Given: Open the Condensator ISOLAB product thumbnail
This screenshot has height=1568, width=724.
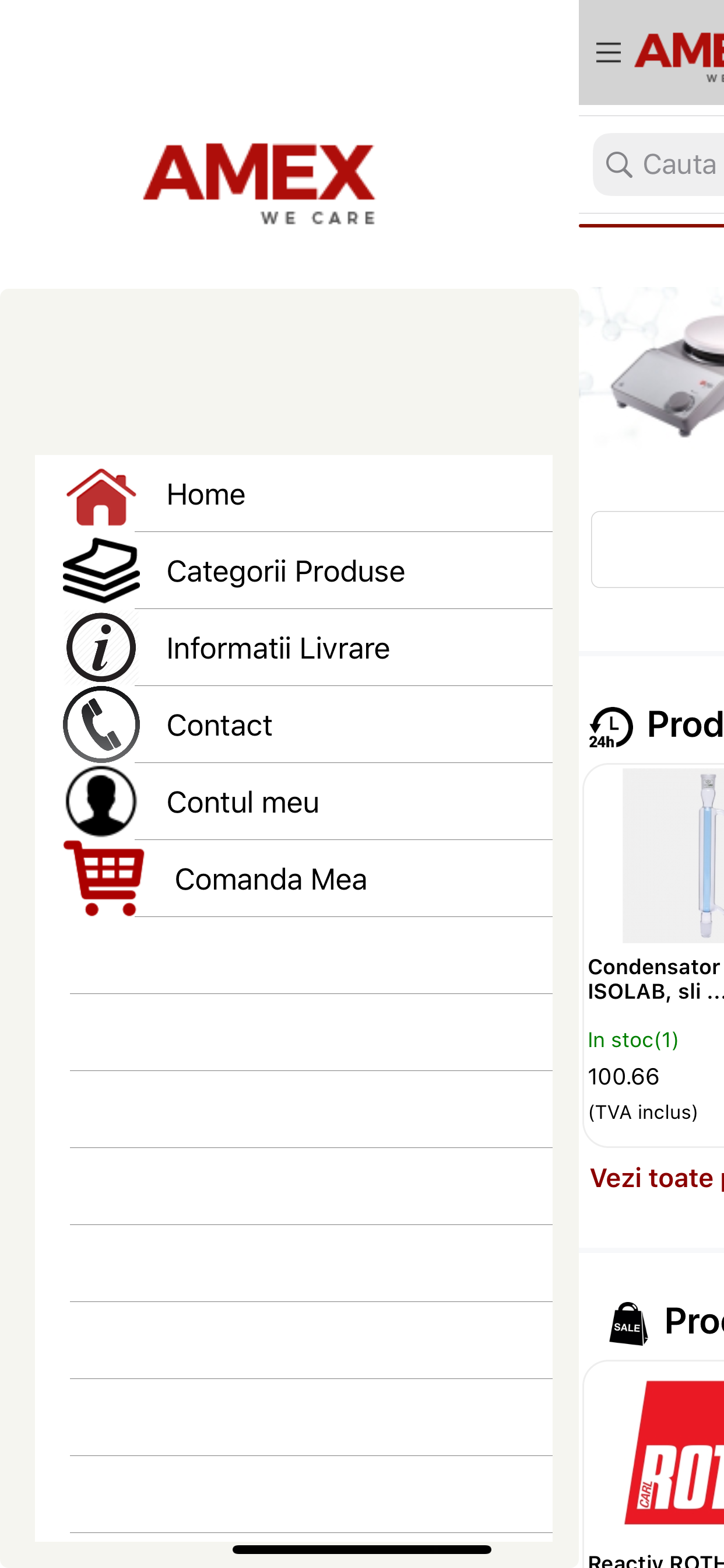Looking at the screenshot, I should tap(673, 855).
